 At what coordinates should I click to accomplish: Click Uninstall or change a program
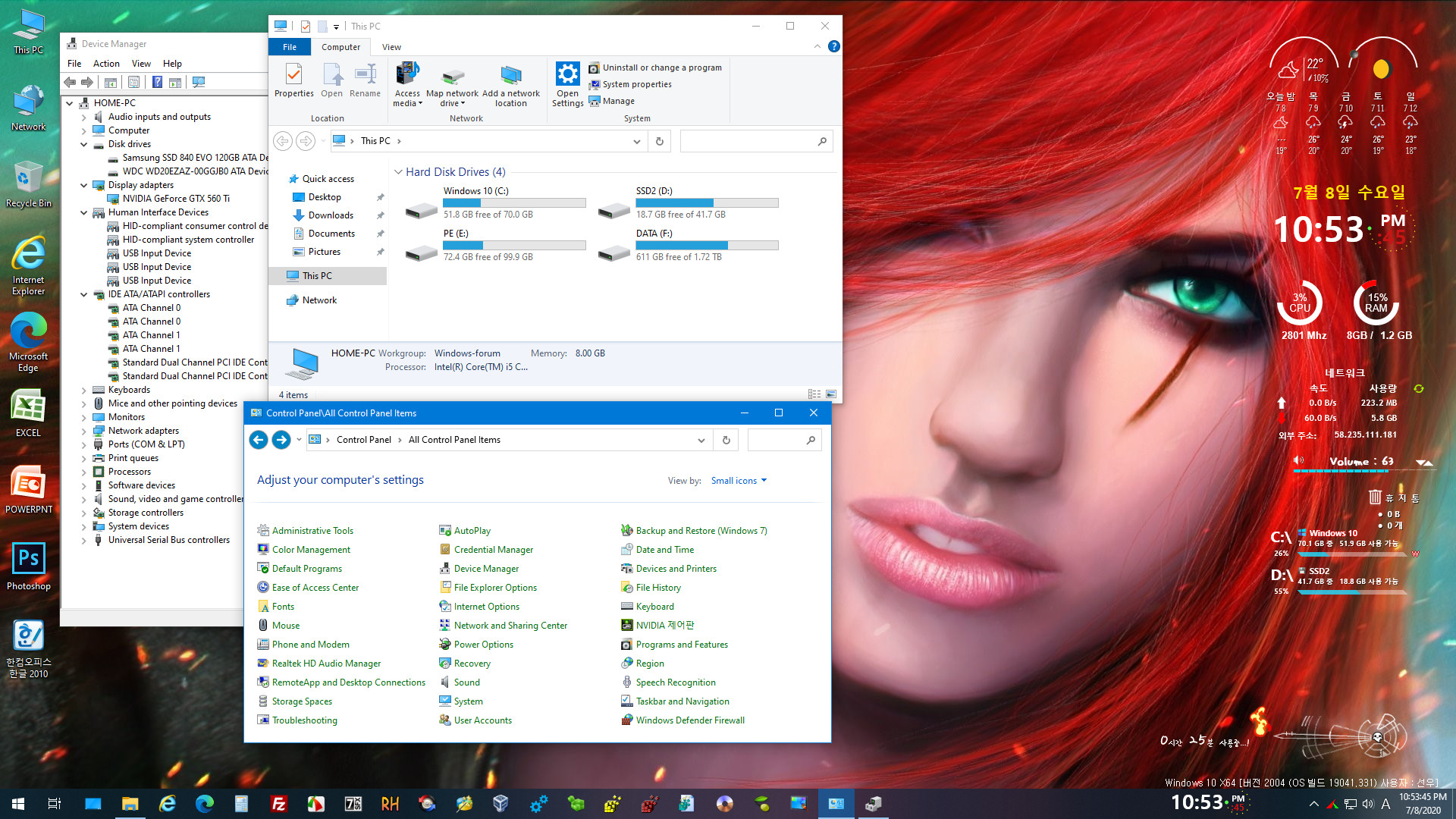point(655,67)
